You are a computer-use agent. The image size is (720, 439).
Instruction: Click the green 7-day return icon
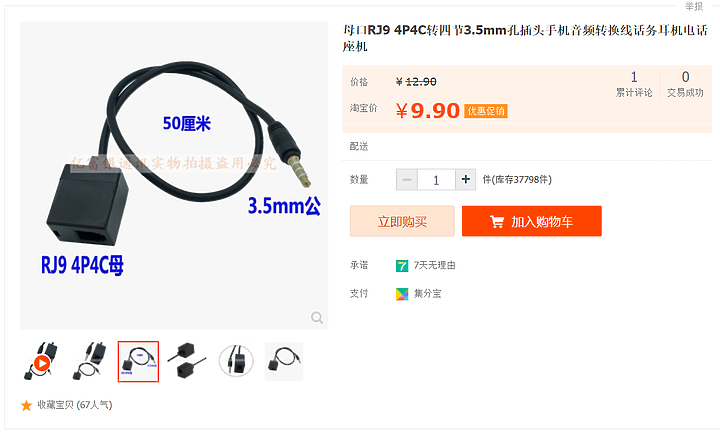pyautogui.click(x=402, y=265)
